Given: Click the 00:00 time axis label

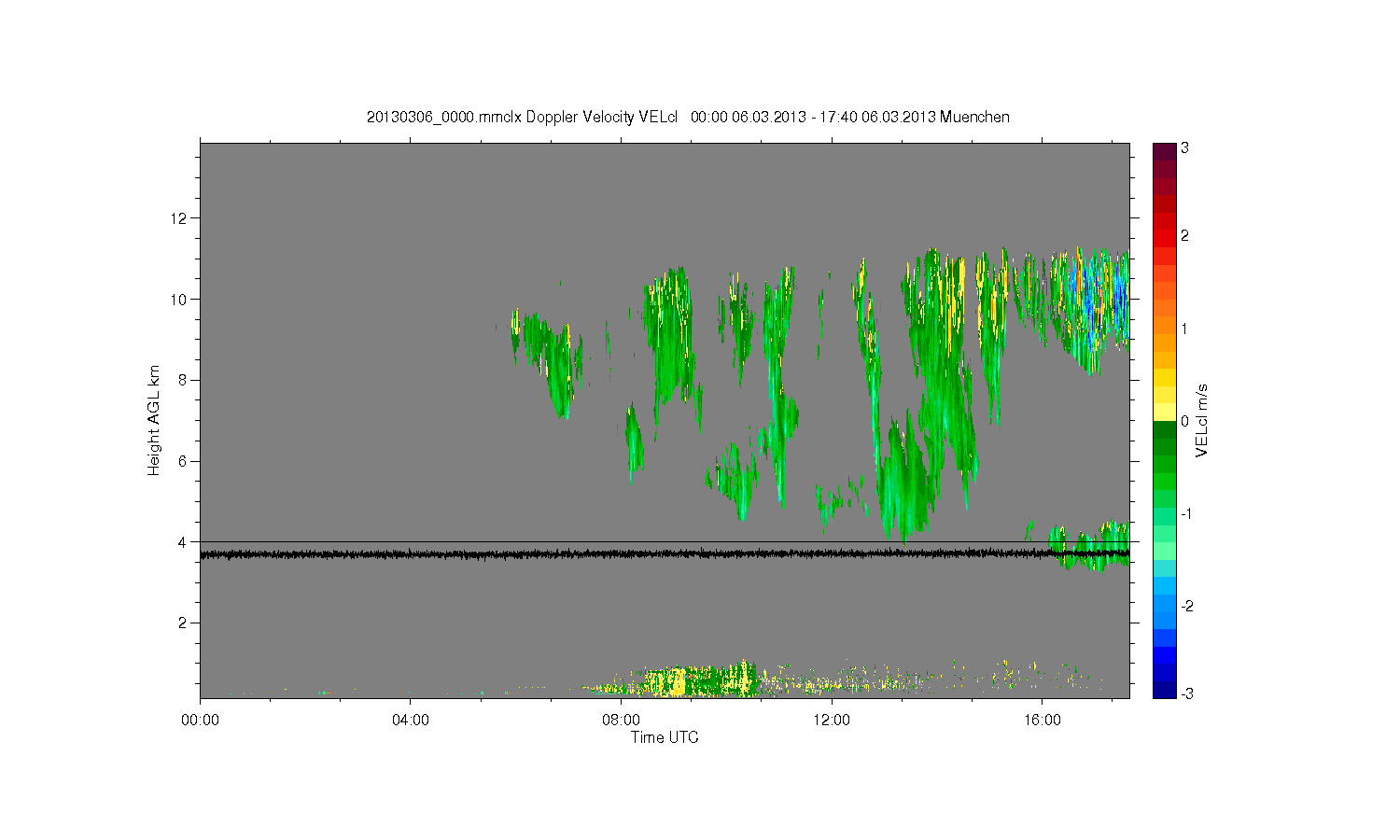Looking at the screenshot, I should coord(200,721).
